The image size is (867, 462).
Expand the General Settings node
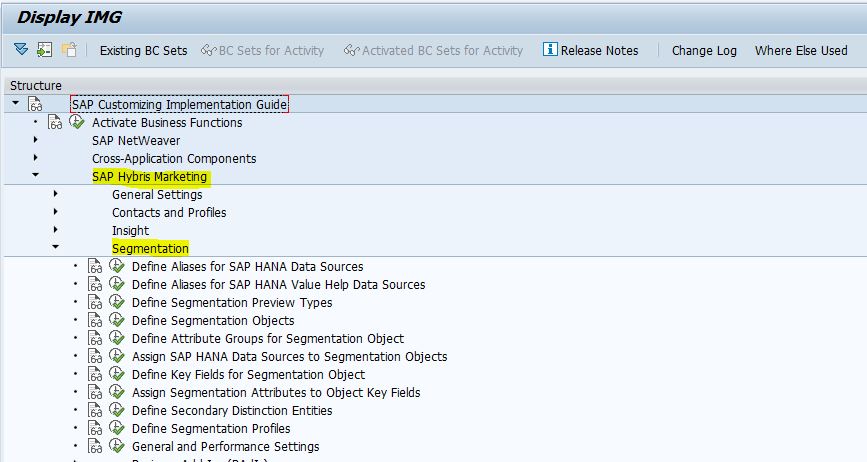tap(56, 193)
